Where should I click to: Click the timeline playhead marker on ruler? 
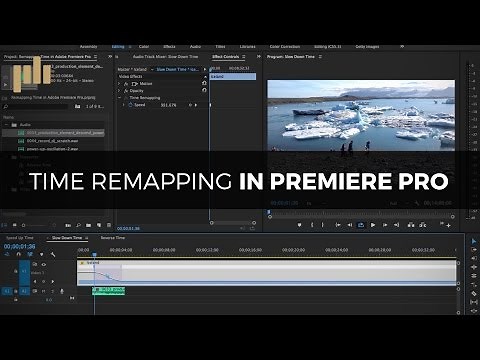[x=94, y=255]
